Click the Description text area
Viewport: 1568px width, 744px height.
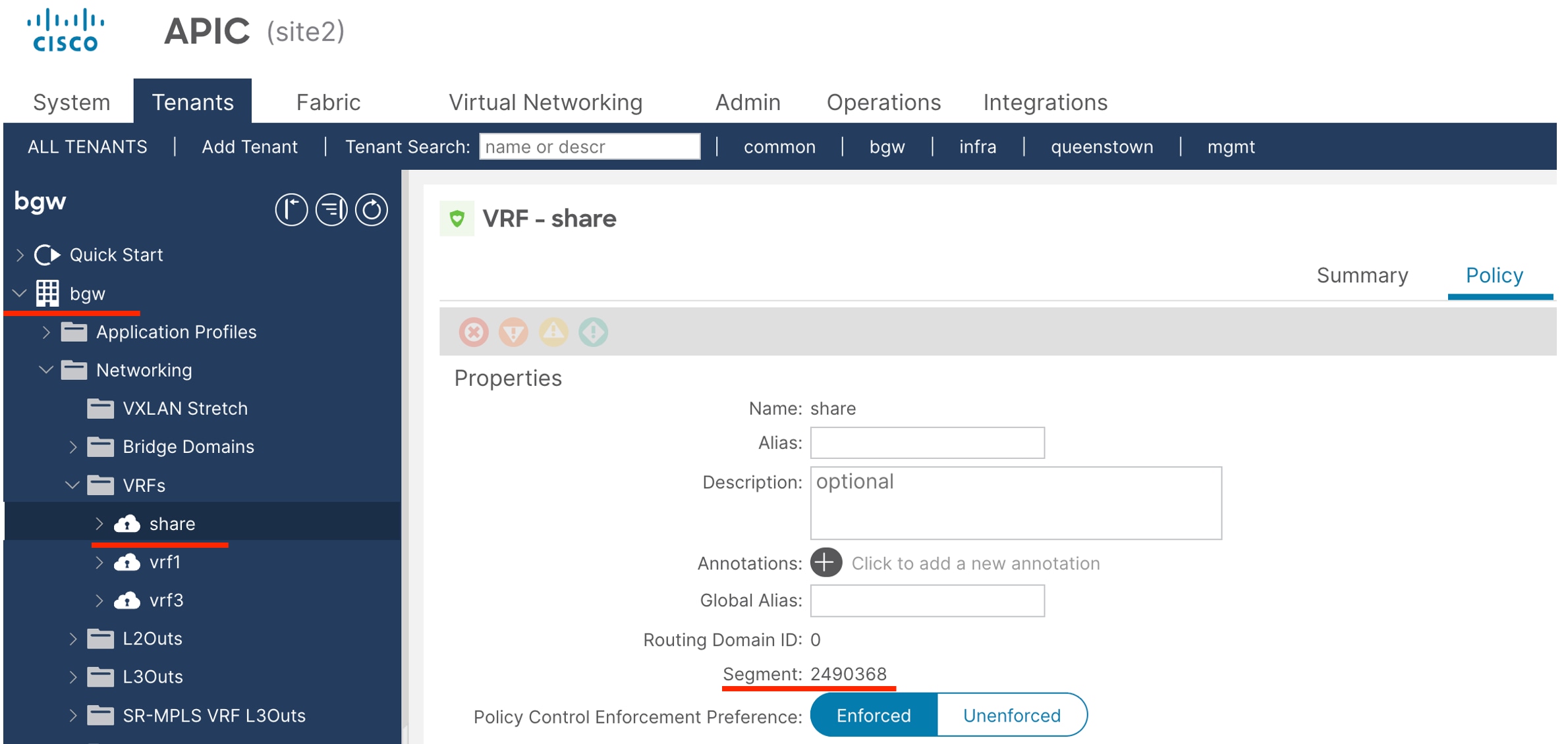(1016, 503)
